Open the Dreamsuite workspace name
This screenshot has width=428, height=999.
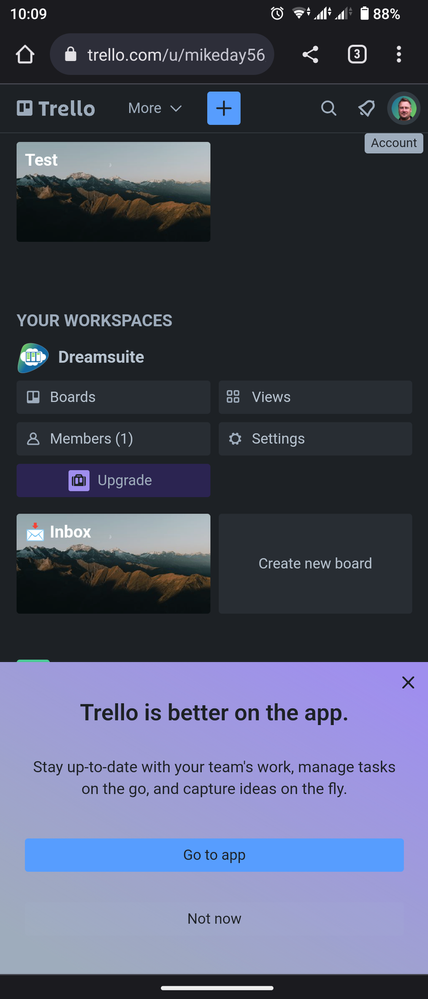[x=101, y=357]
